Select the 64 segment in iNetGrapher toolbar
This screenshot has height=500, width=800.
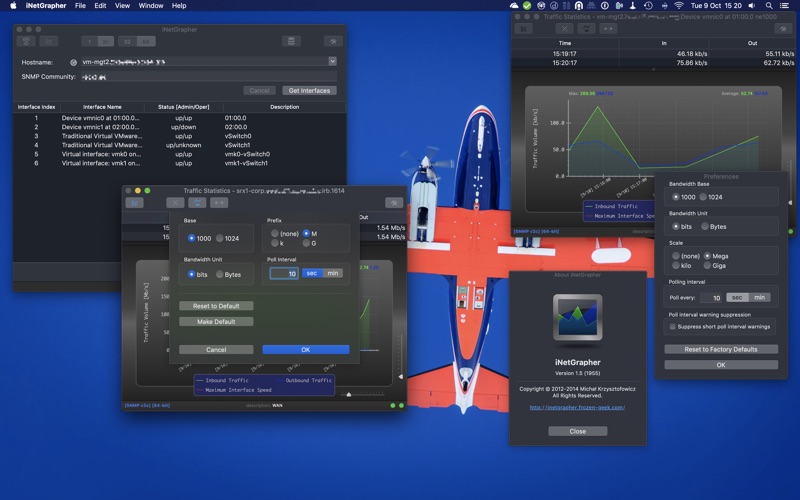(x=146, y=41)
